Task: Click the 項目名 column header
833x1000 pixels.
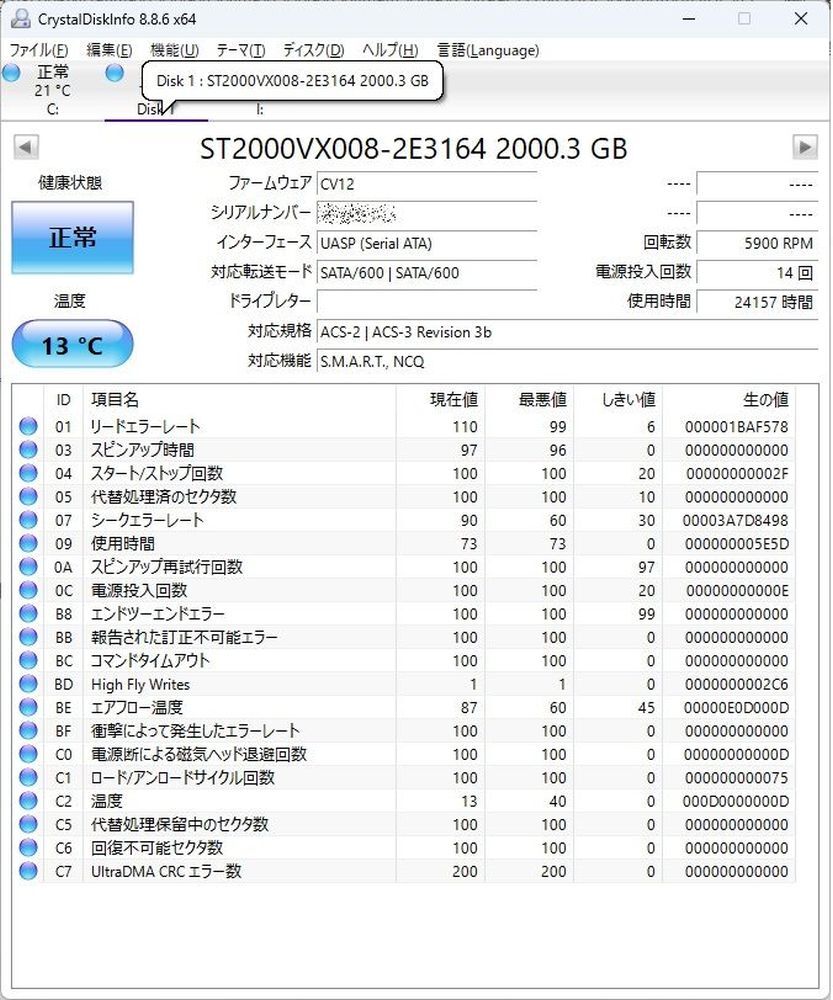Action: coord(239,399)
